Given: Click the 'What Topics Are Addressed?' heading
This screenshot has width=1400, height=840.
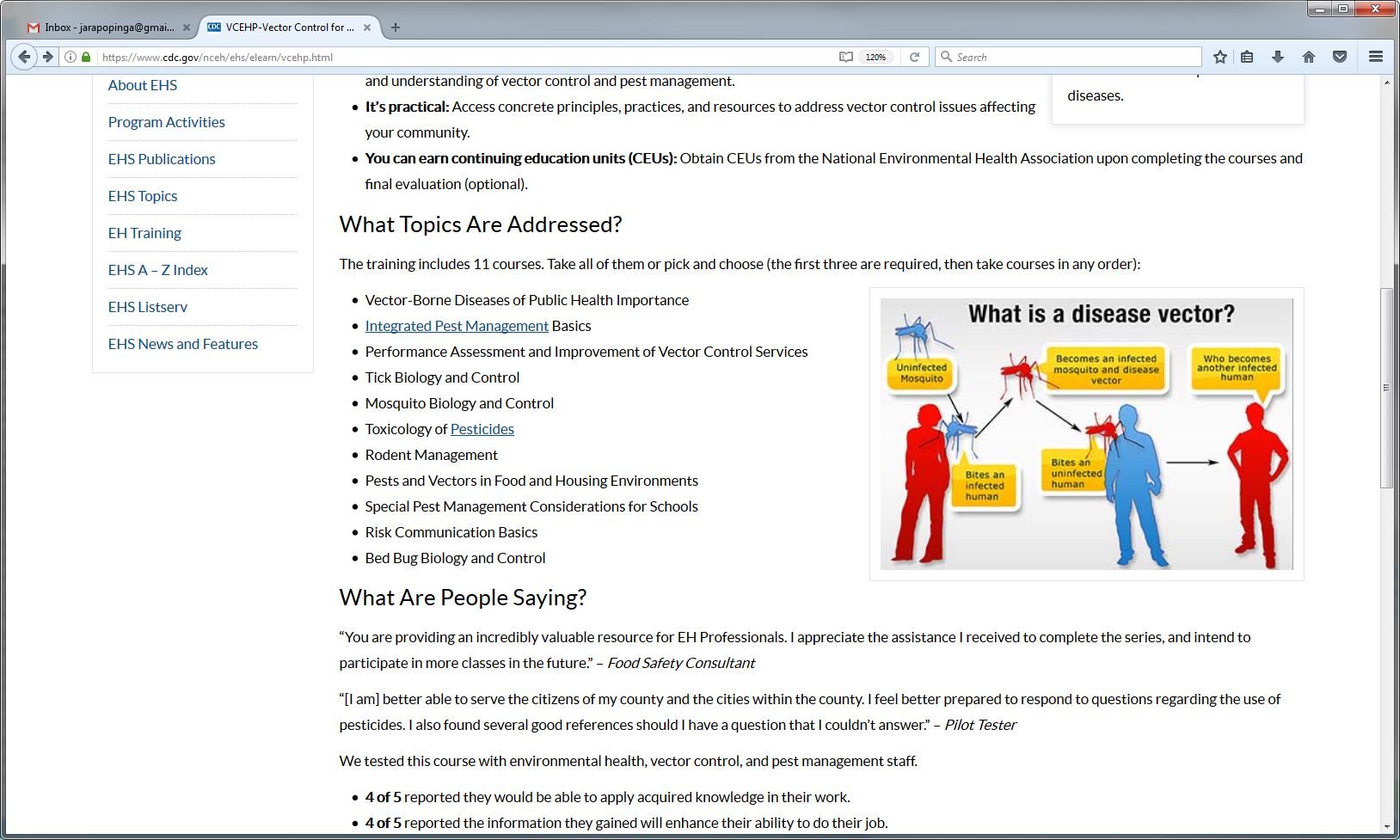Looking at the screenshot, I should coord(481,224).
